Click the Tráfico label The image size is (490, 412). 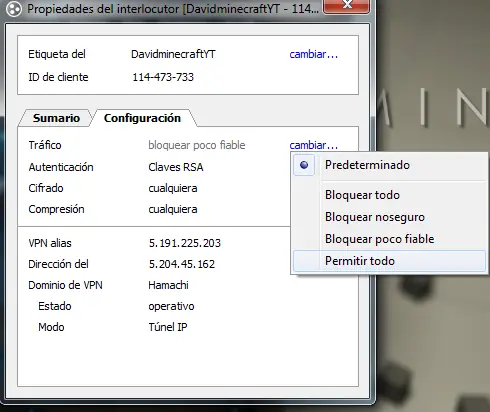[45, 145]
